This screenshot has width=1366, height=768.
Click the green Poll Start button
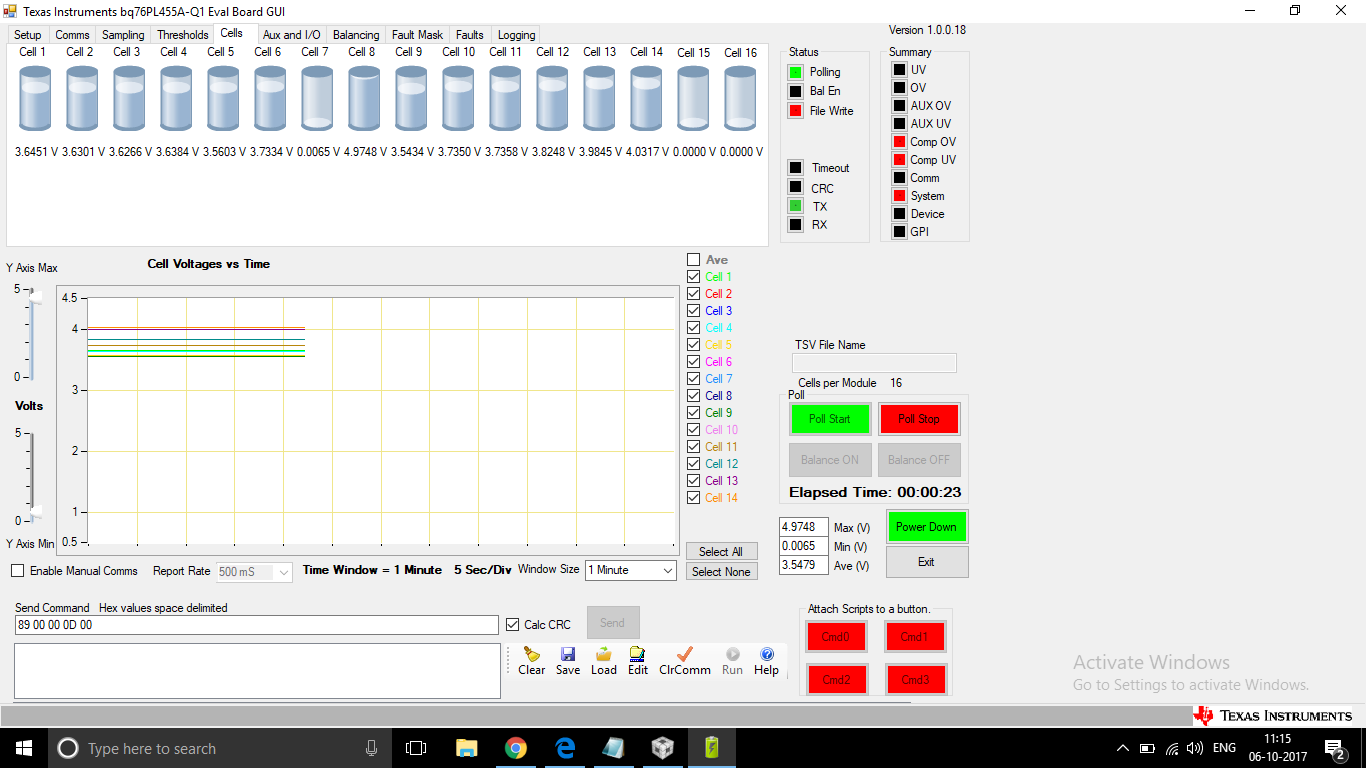click(830, 419)
